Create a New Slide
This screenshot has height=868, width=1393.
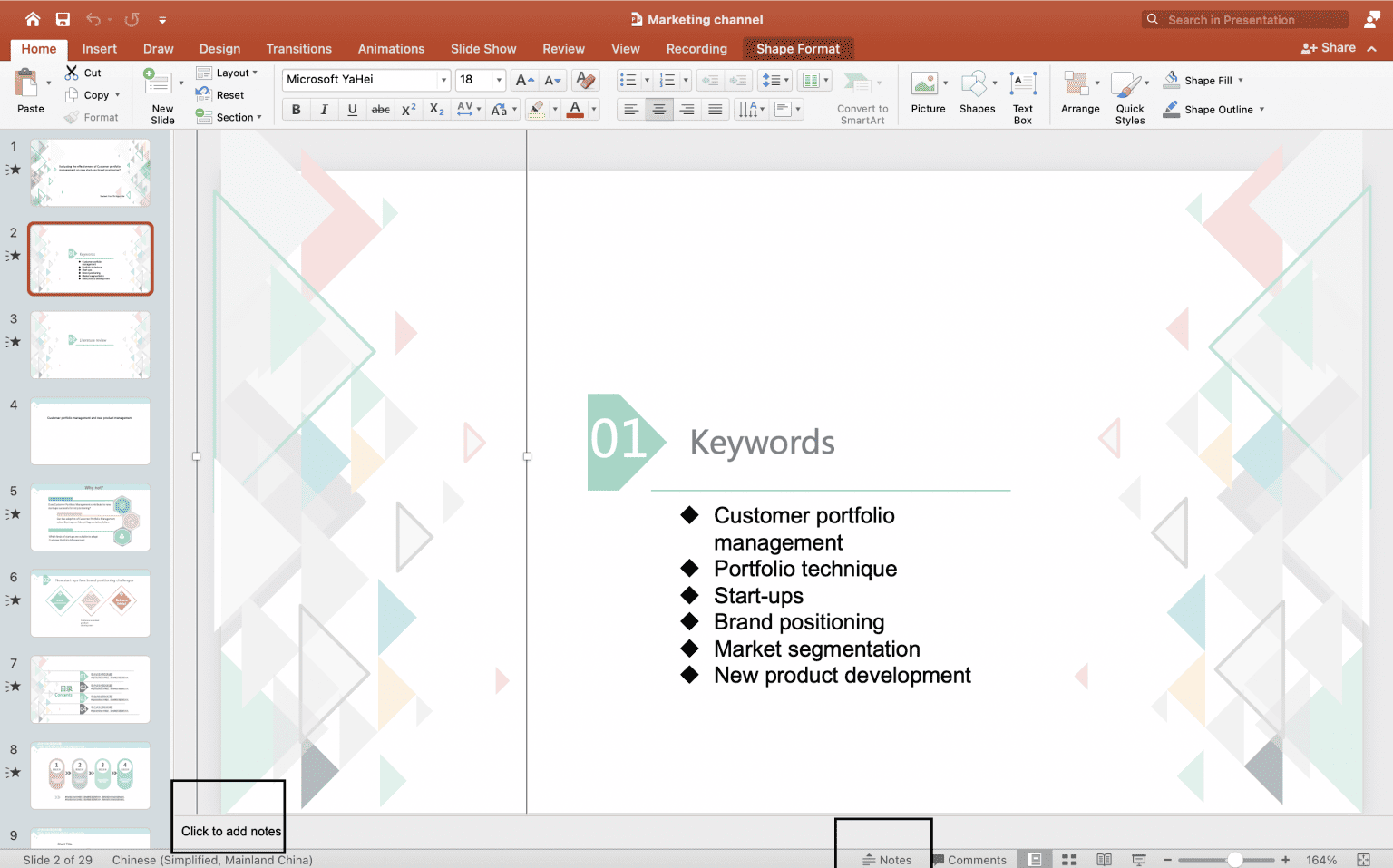point(161,94)
